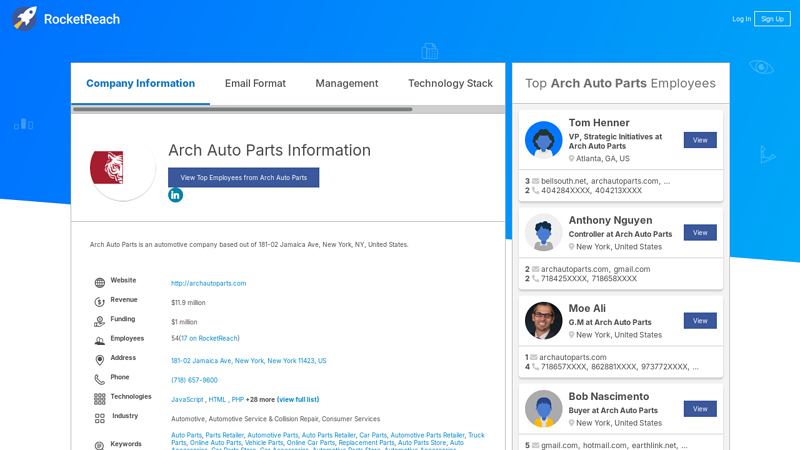Click the RocketReach rocket logo icon
Viewport: 800px width, 450px height.
tap(24, 19)
